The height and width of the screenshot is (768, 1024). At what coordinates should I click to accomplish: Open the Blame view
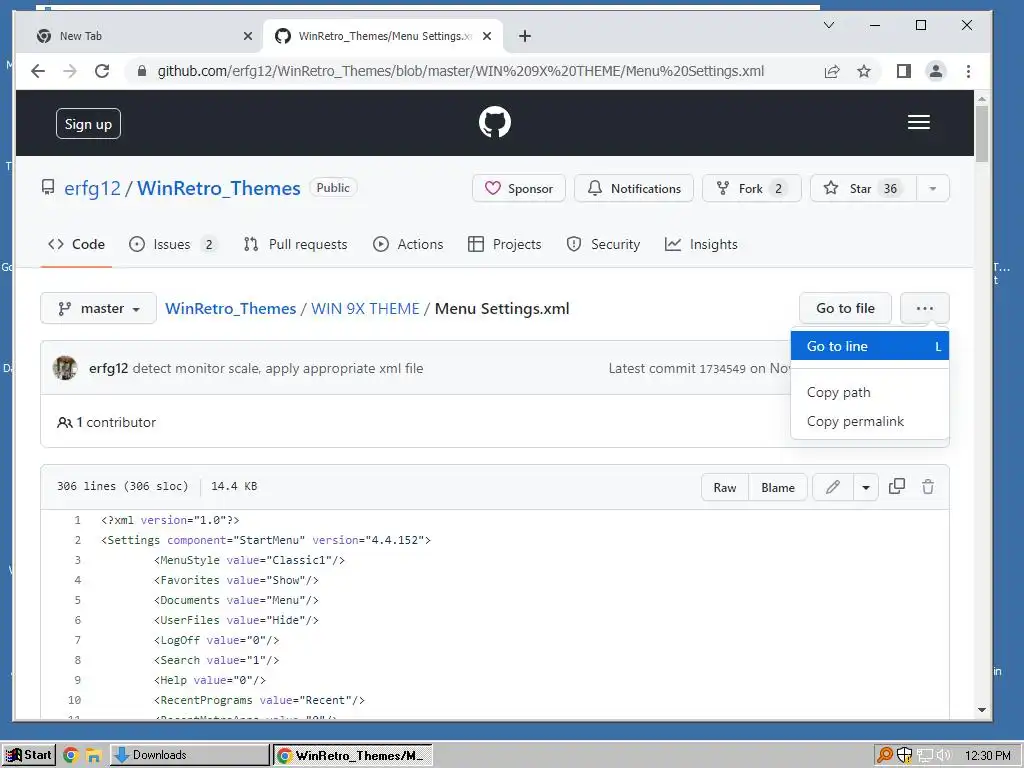778,487
